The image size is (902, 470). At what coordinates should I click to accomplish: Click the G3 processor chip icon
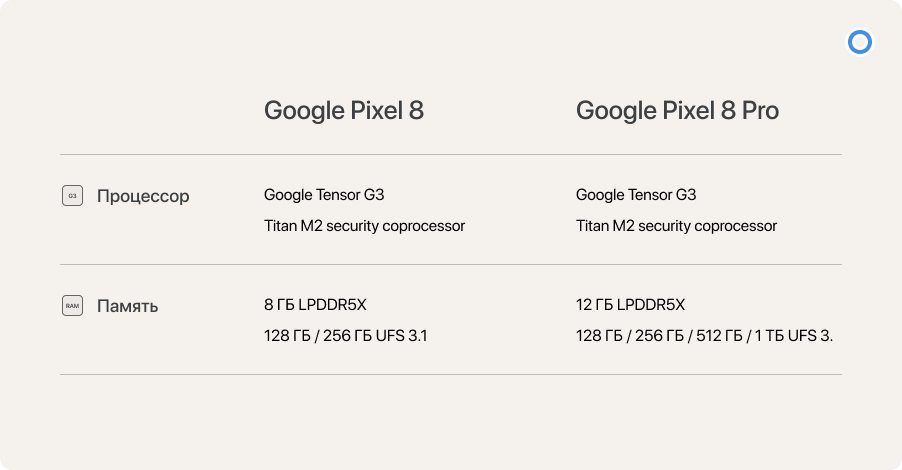[x=72, y=196]
